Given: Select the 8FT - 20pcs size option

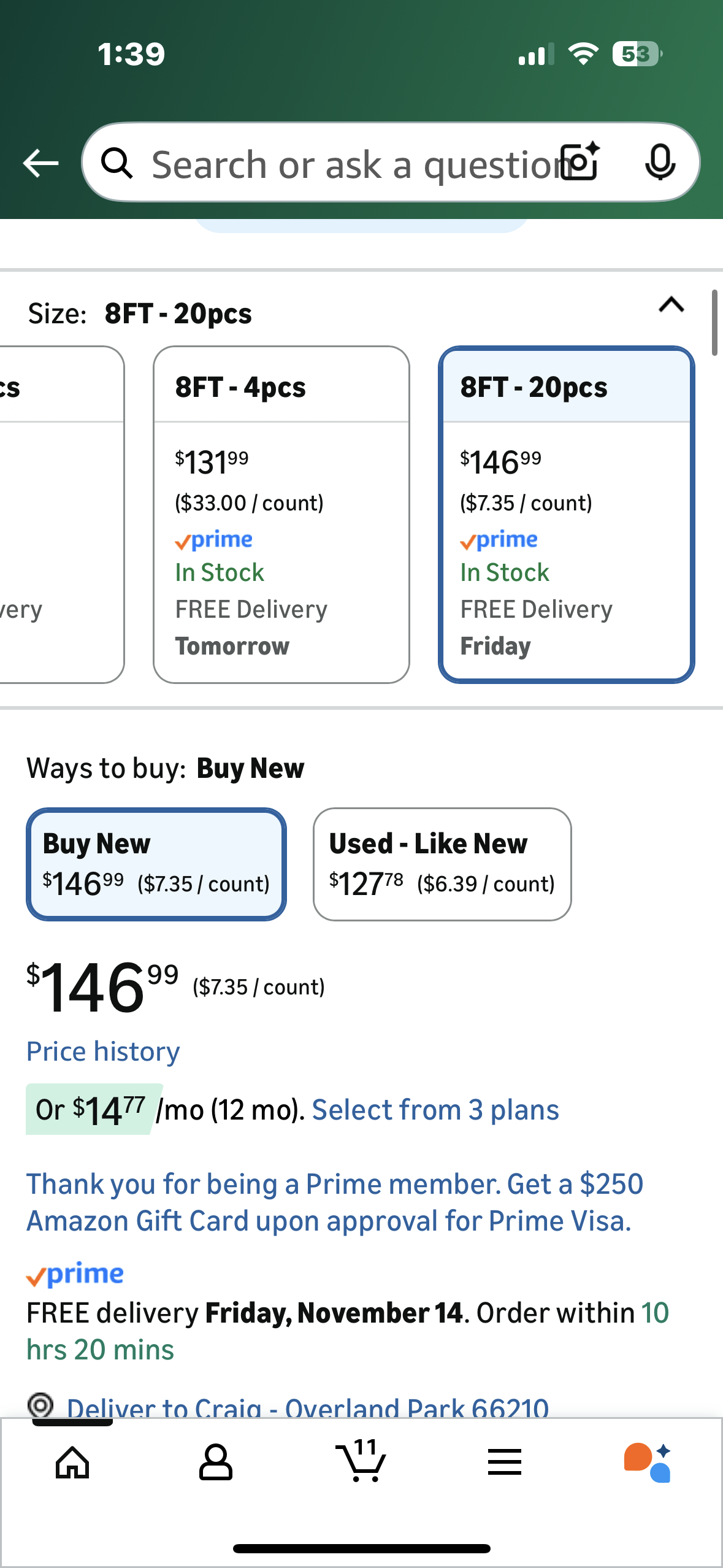Looking at the screenshot, I should (x=566, y=514).
